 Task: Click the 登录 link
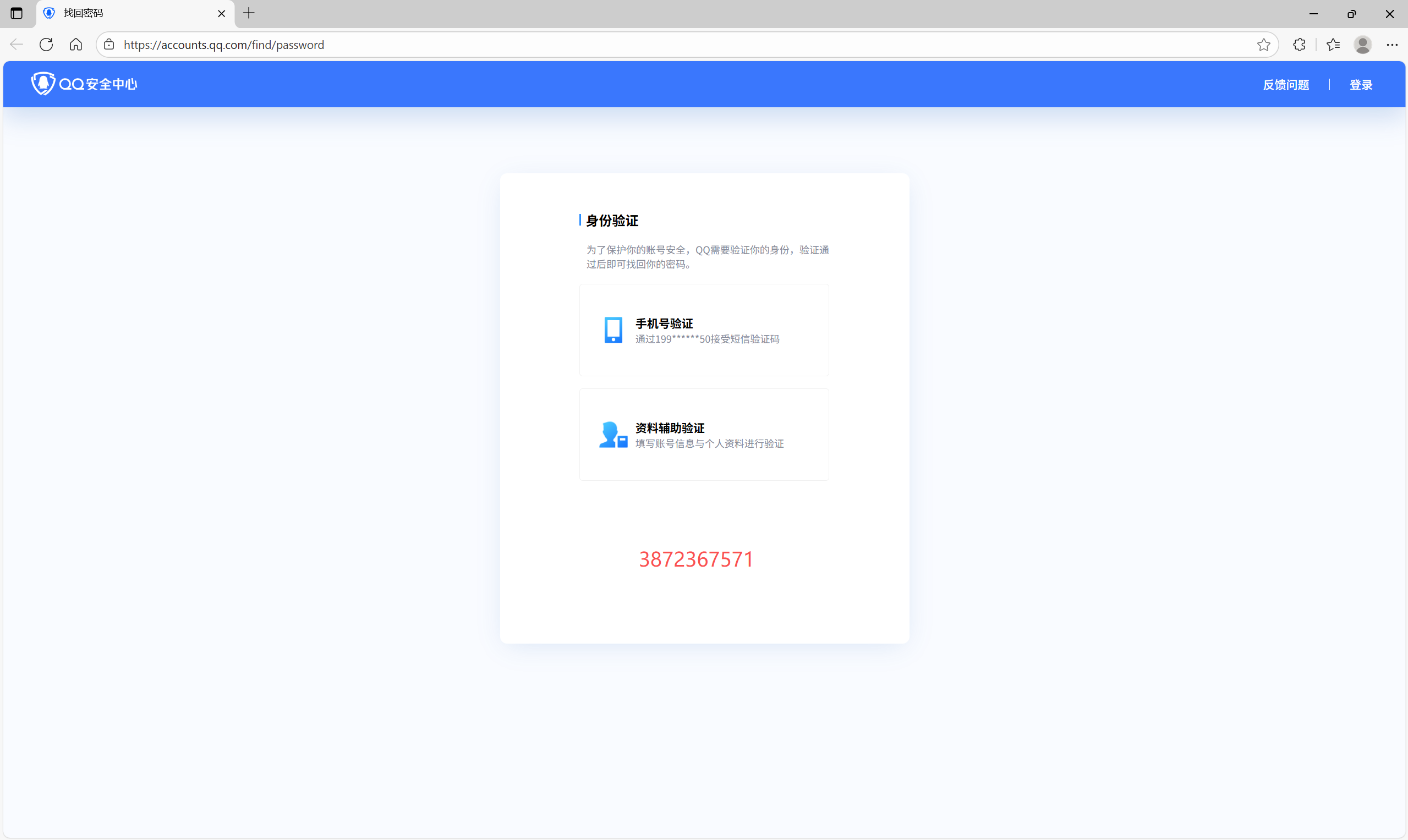1361,85
